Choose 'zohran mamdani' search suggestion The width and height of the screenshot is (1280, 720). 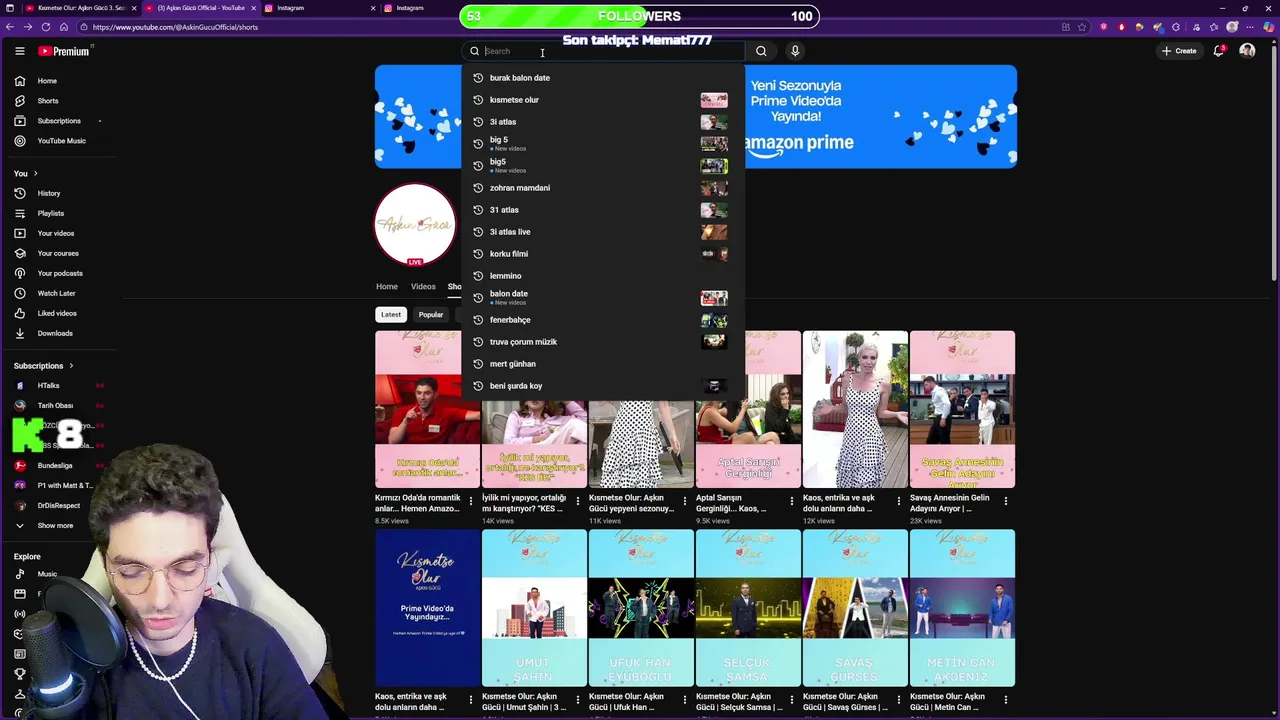point(603,188)
